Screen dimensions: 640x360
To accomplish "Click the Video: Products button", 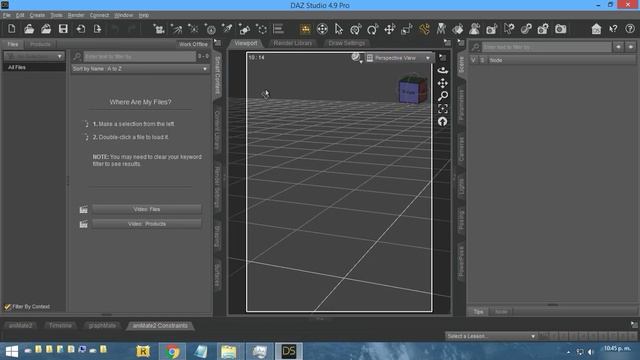I will (147, 224).
